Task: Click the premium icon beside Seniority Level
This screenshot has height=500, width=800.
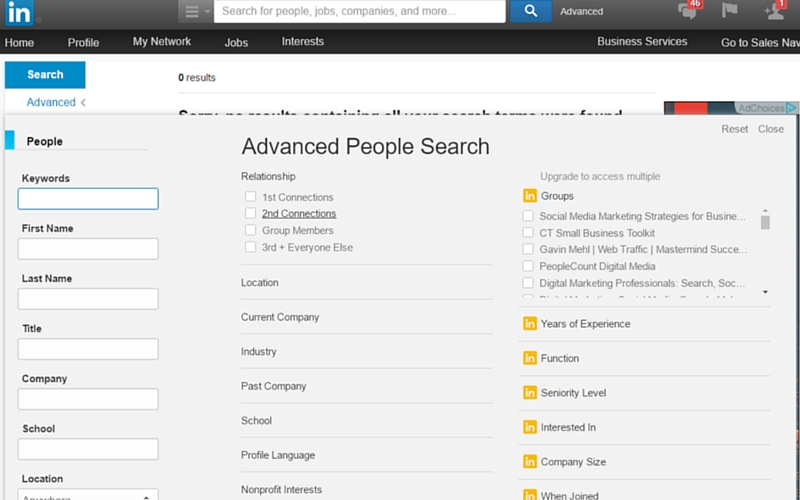Action: pos(530,393)
